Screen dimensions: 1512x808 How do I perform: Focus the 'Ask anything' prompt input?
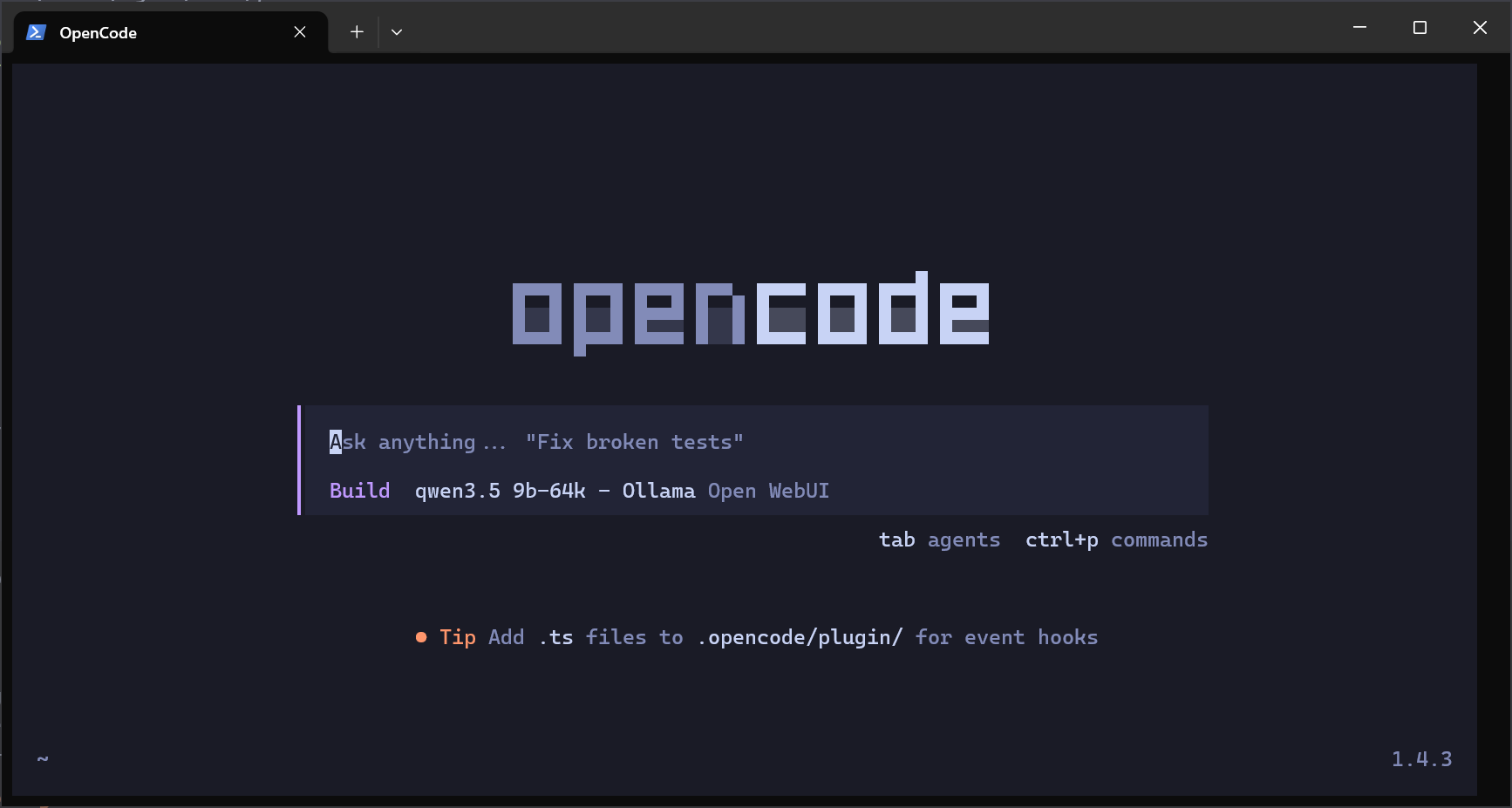click(754, 442)
